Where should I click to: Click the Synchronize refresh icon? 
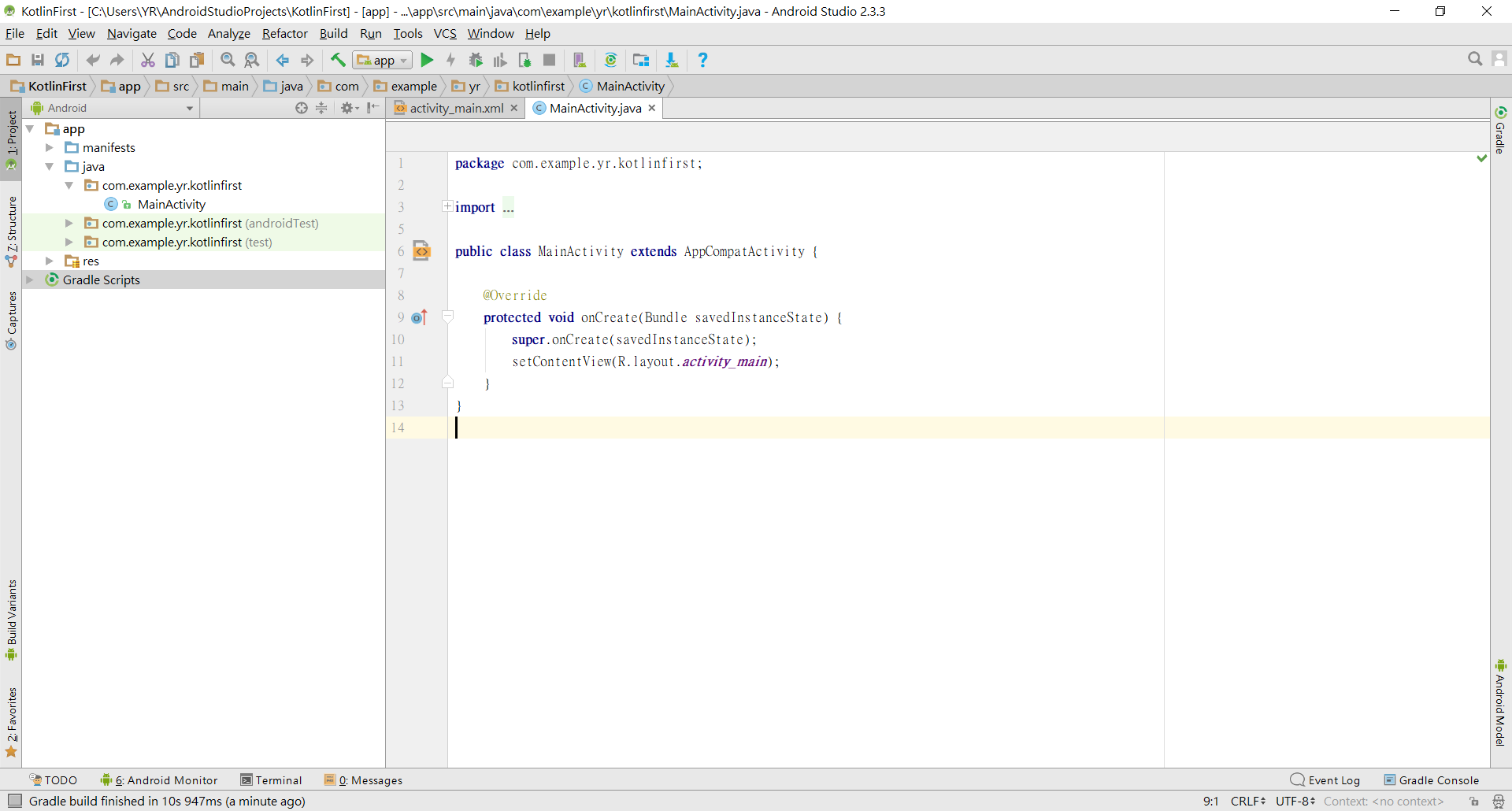point(62,60)
